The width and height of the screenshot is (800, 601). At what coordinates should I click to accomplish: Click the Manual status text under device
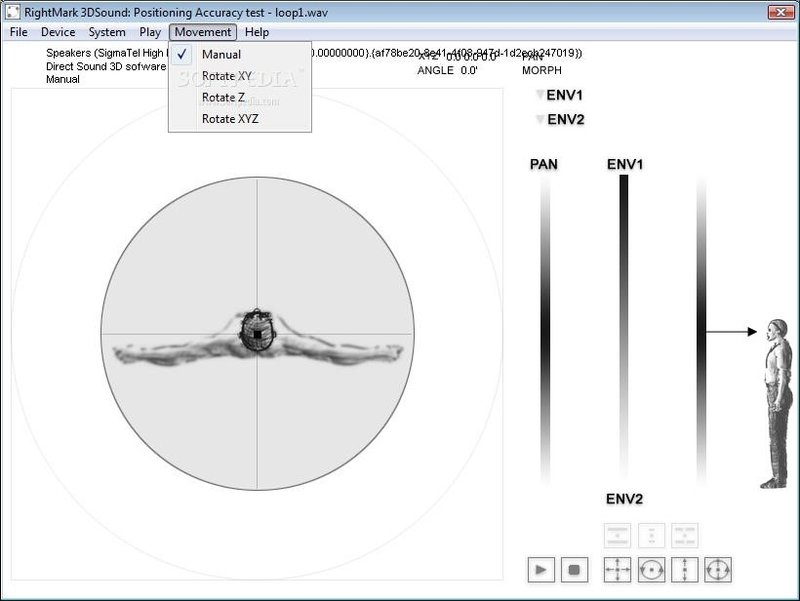[63, 79]
